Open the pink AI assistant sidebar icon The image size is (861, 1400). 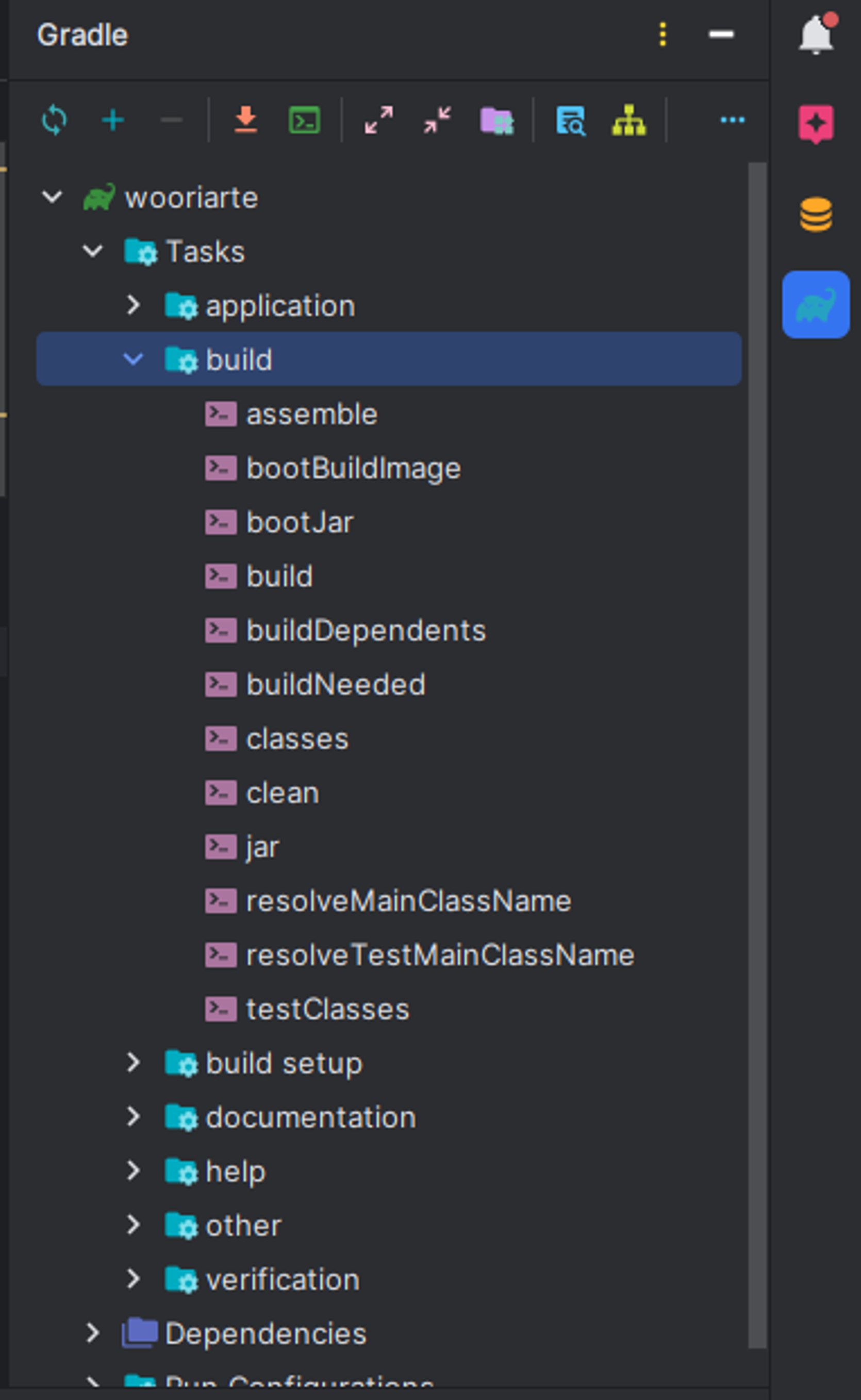pos(816,124)
